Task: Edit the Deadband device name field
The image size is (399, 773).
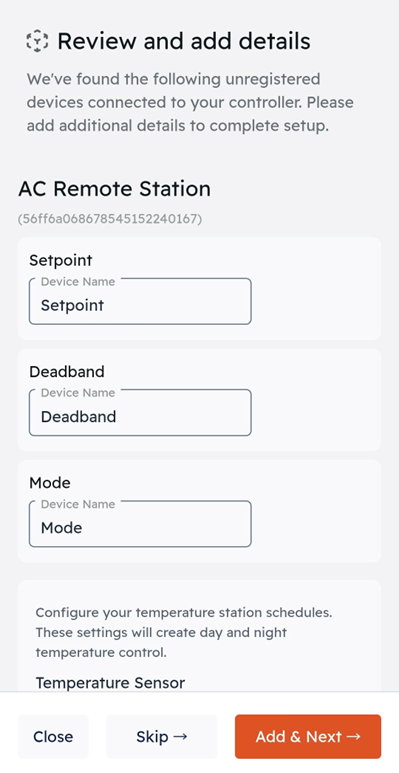Action: pos(140,413)
